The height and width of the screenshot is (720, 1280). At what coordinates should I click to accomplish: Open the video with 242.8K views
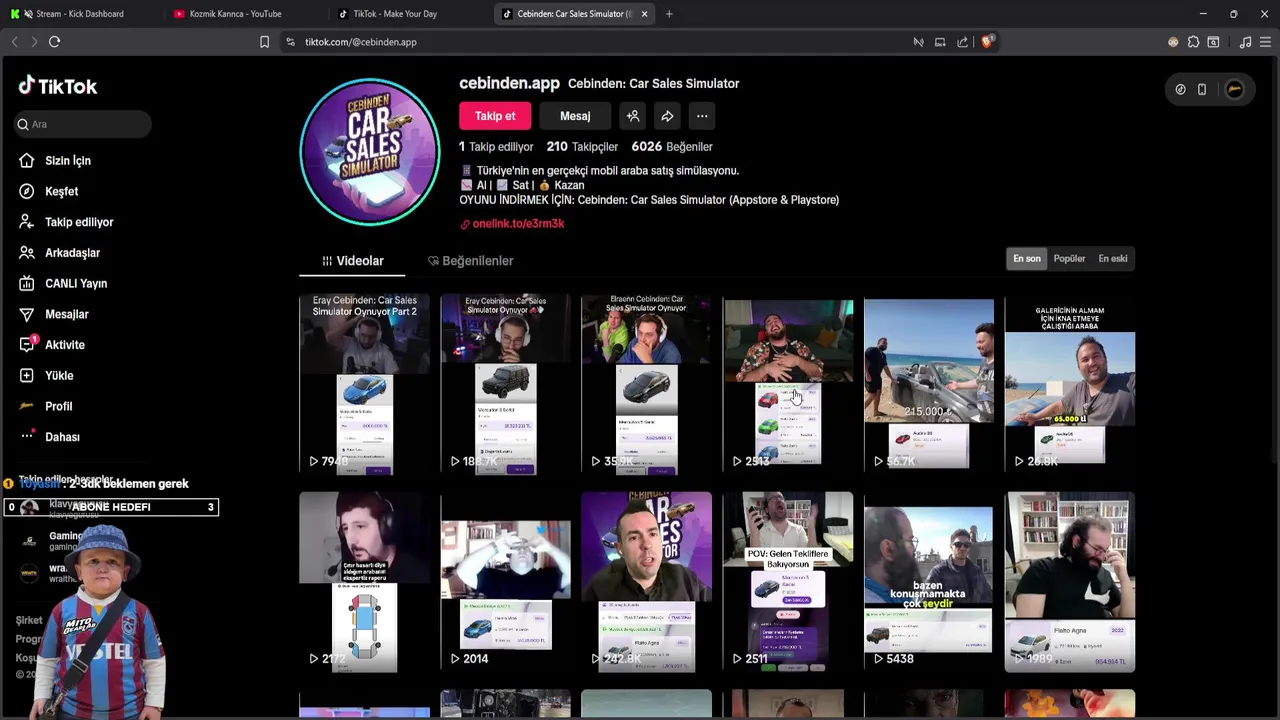(647, 582)
